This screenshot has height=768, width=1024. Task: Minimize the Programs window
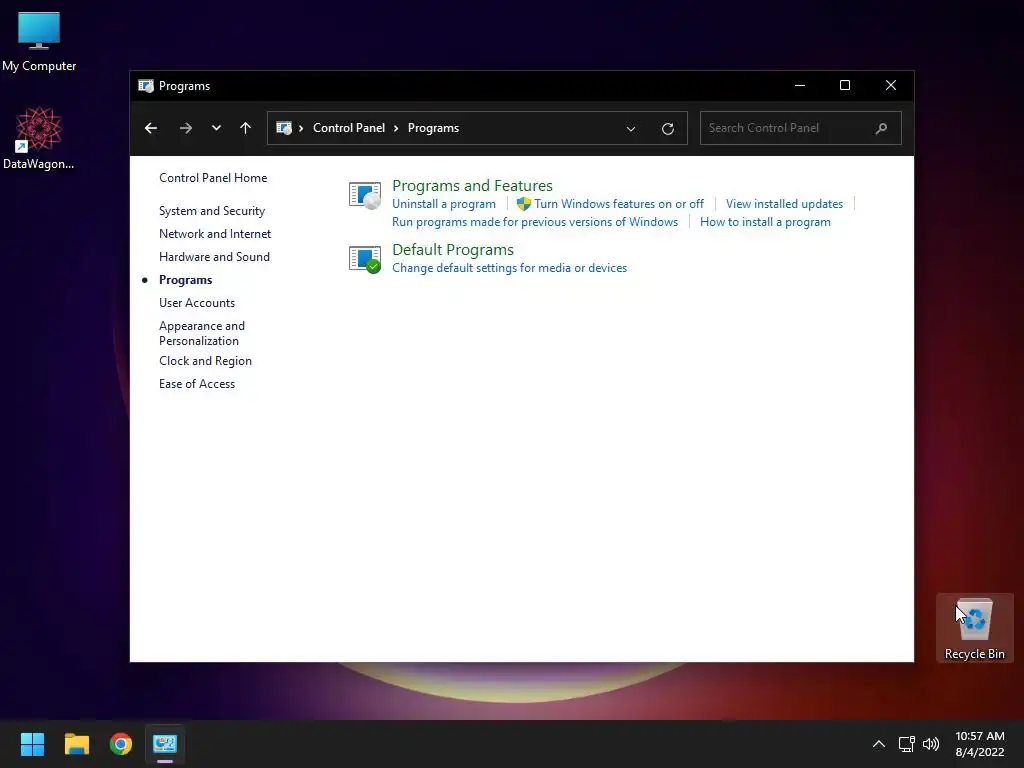coord(800,86)
